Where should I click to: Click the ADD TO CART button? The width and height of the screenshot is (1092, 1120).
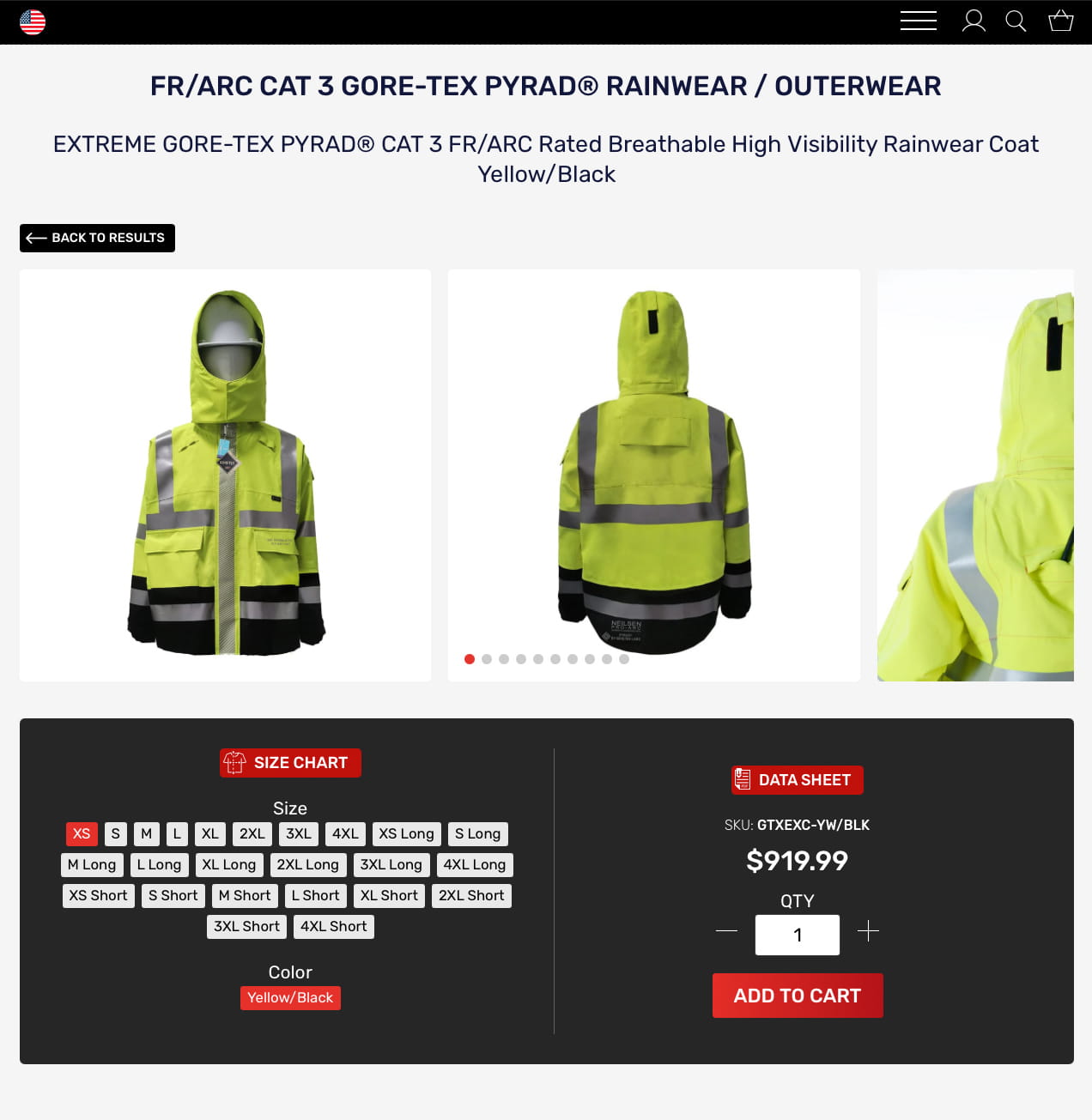798,996
